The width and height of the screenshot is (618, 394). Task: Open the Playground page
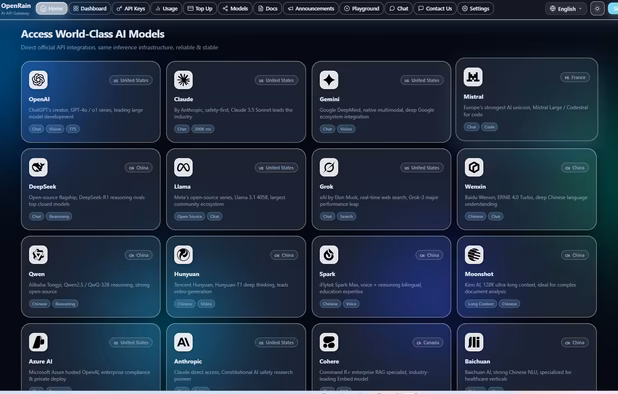[x=361, y=9]
